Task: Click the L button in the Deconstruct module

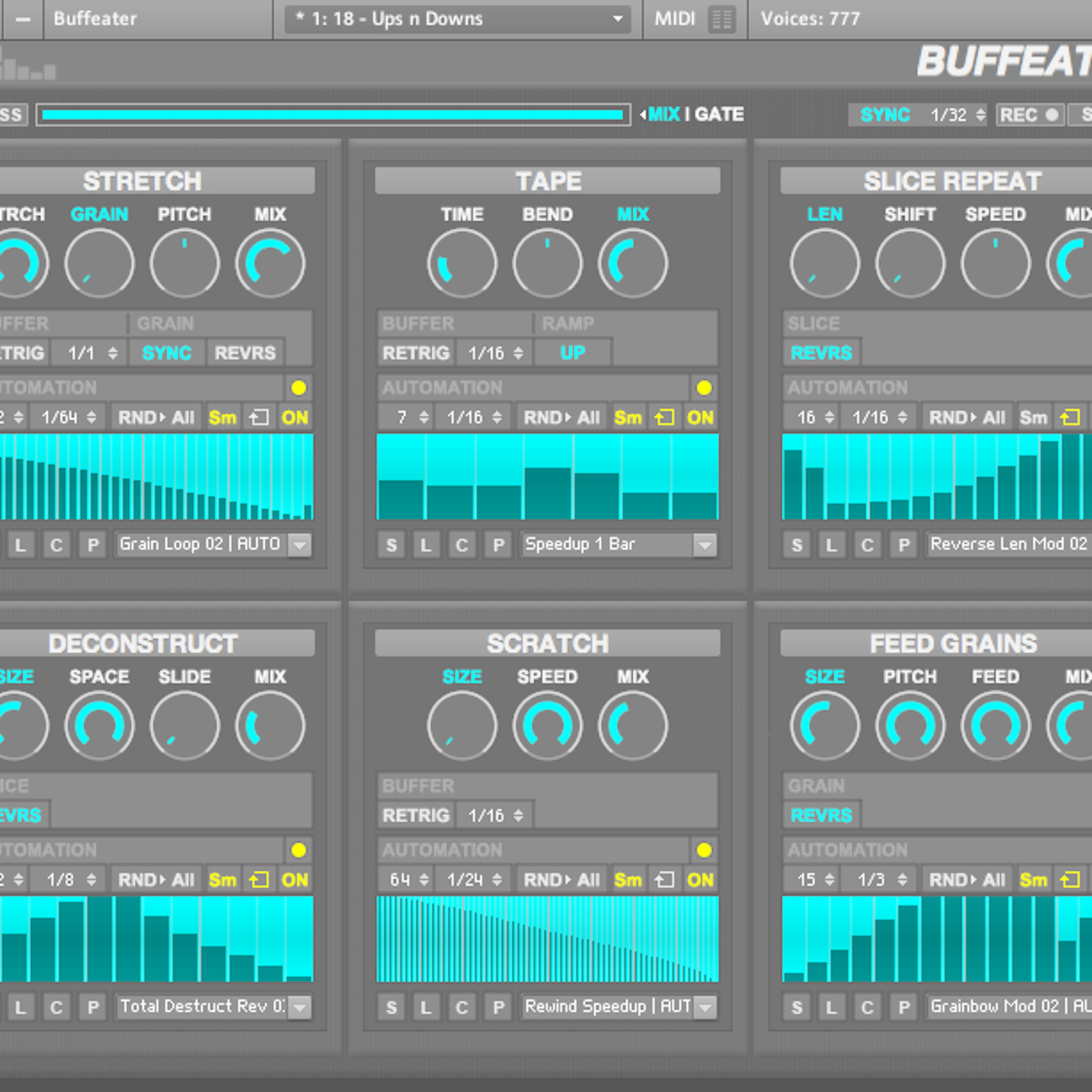Action: 21,1007
